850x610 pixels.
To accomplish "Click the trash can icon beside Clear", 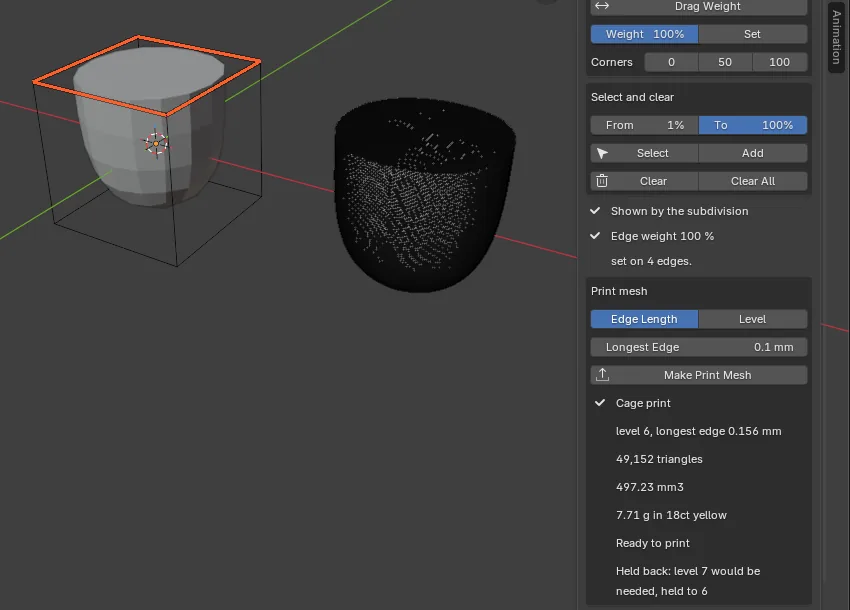I will click(x=602, y=181).
